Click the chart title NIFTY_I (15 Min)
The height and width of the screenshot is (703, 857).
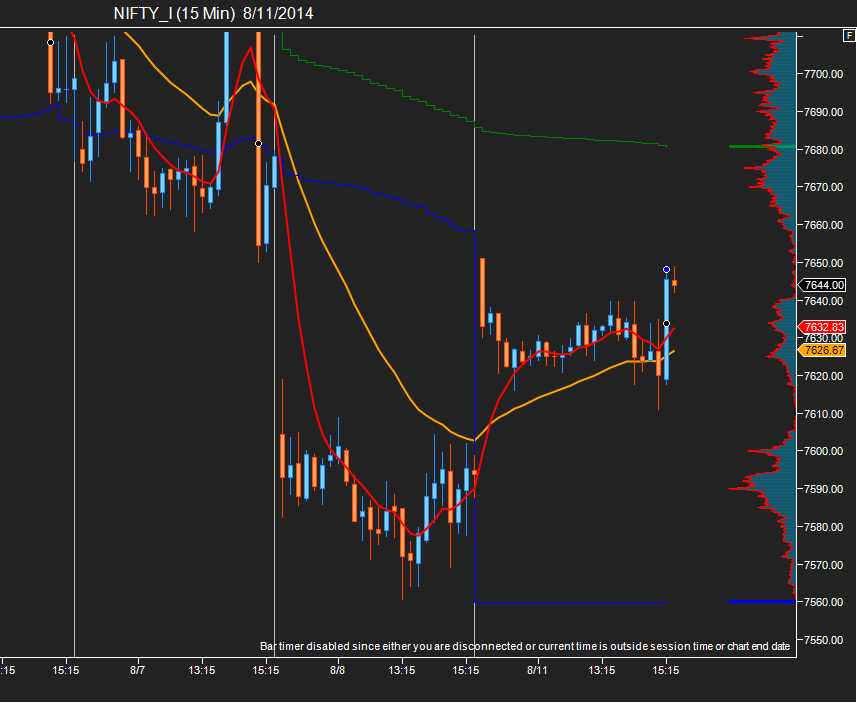click(x=174, y=14)
